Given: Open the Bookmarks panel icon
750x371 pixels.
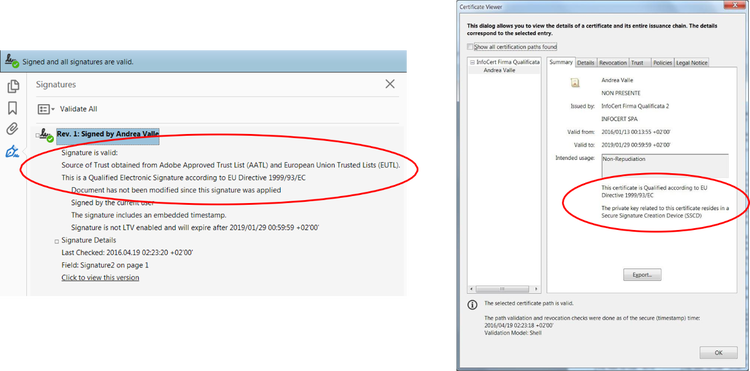Looking at the screenshot, I should point(12,108).
